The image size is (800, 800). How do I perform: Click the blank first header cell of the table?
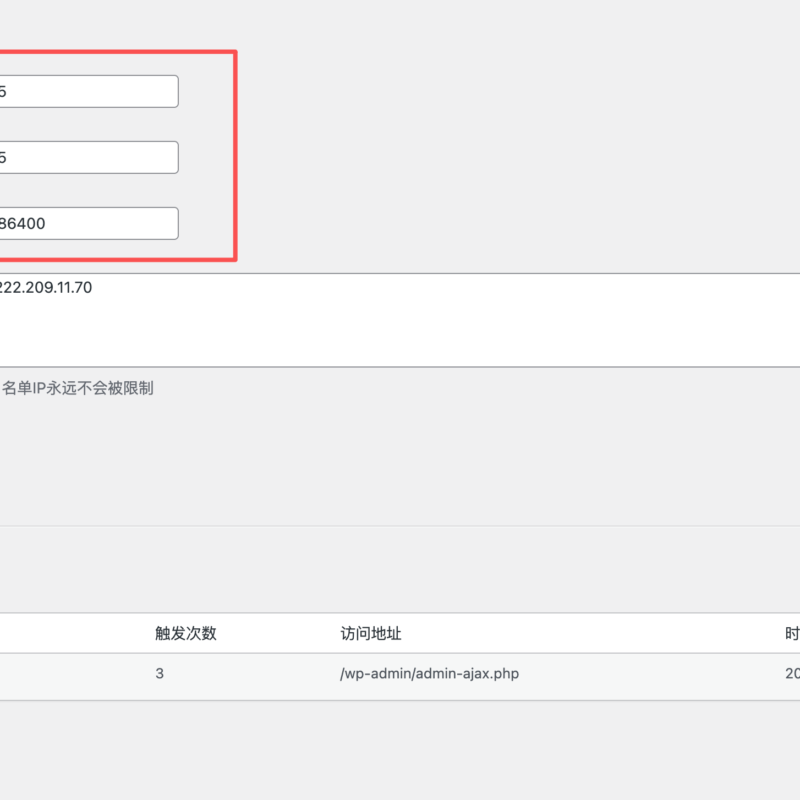60,633
